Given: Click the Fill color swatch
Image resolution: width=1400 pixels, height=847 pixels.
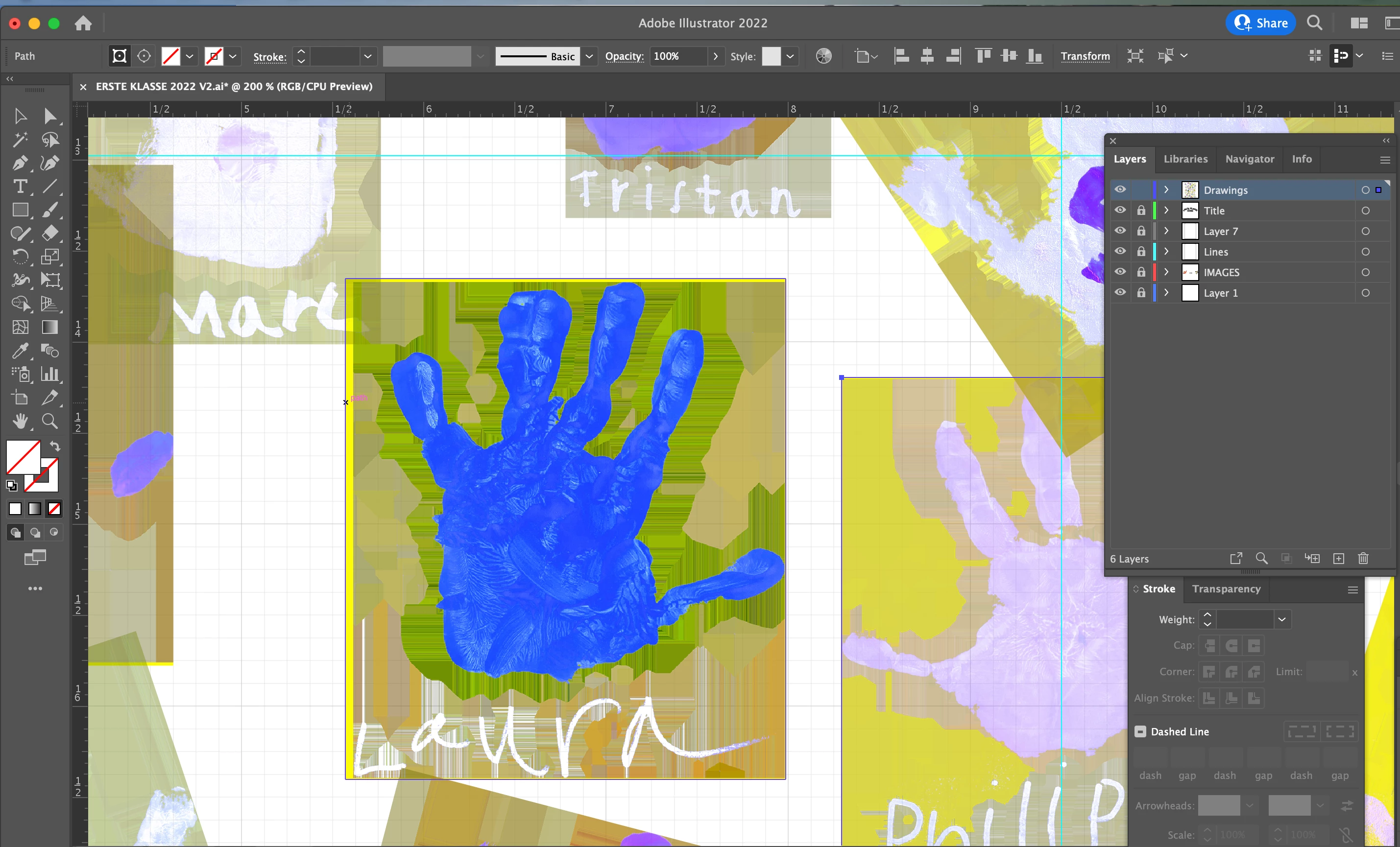Looking at the screenshot, I should pos(23,456).
